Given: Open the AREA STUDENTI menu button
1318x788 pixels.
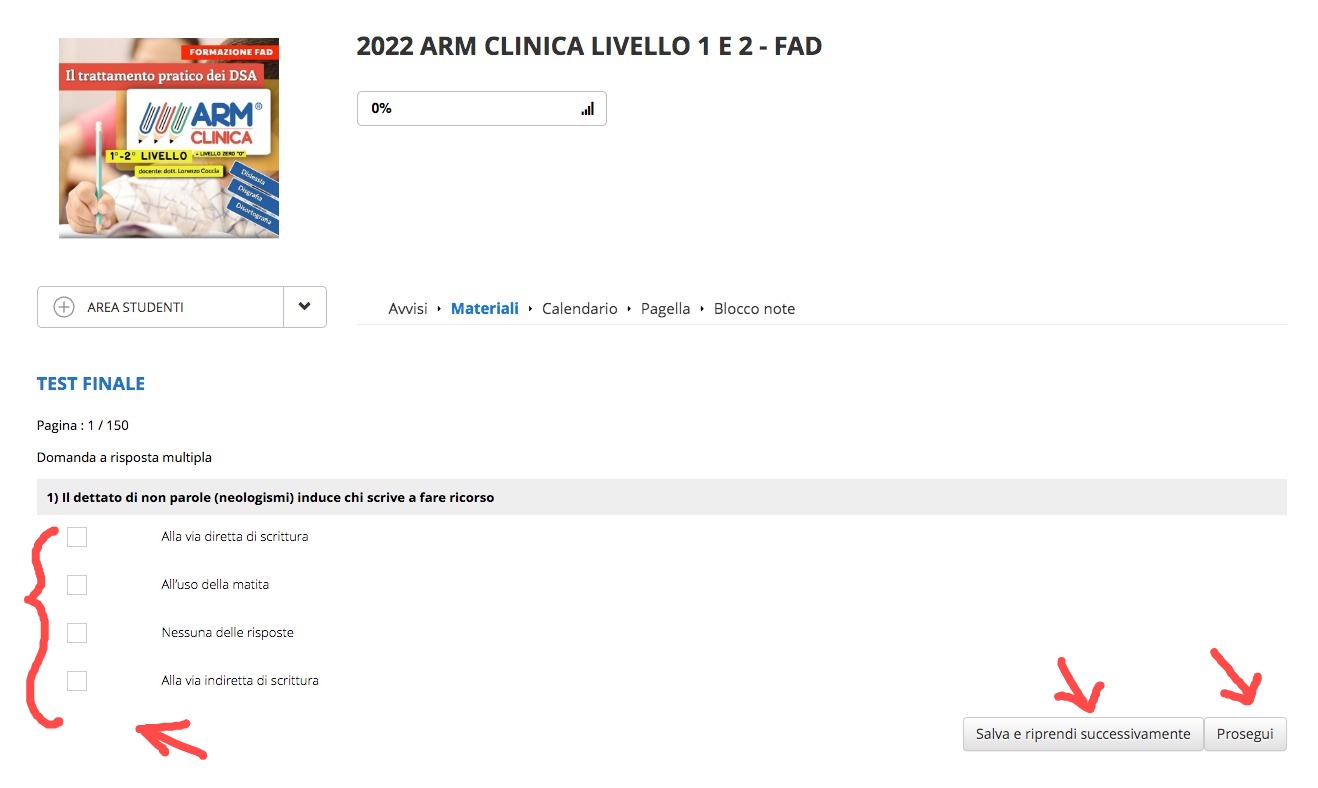Looking at the screenshot, I should pos(160,307).
